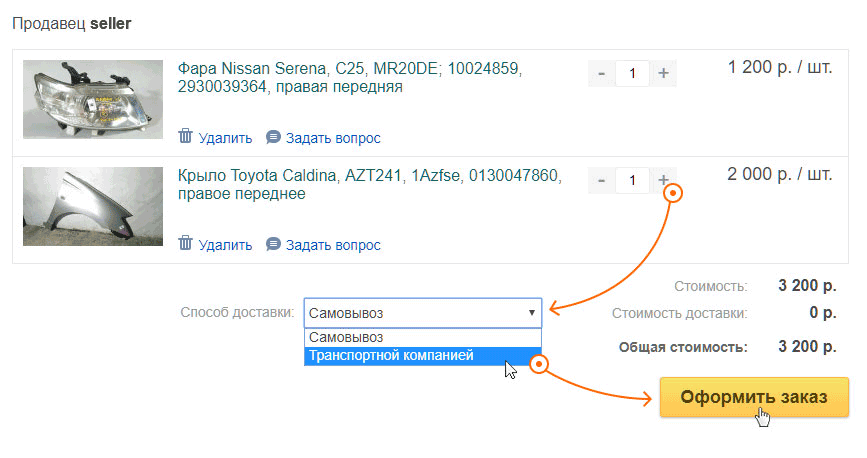This screenshot has width=867, height=458.
Task: Increase the Nissan Serena headlight quantity with plus
Action: click(x=663, y=74)
